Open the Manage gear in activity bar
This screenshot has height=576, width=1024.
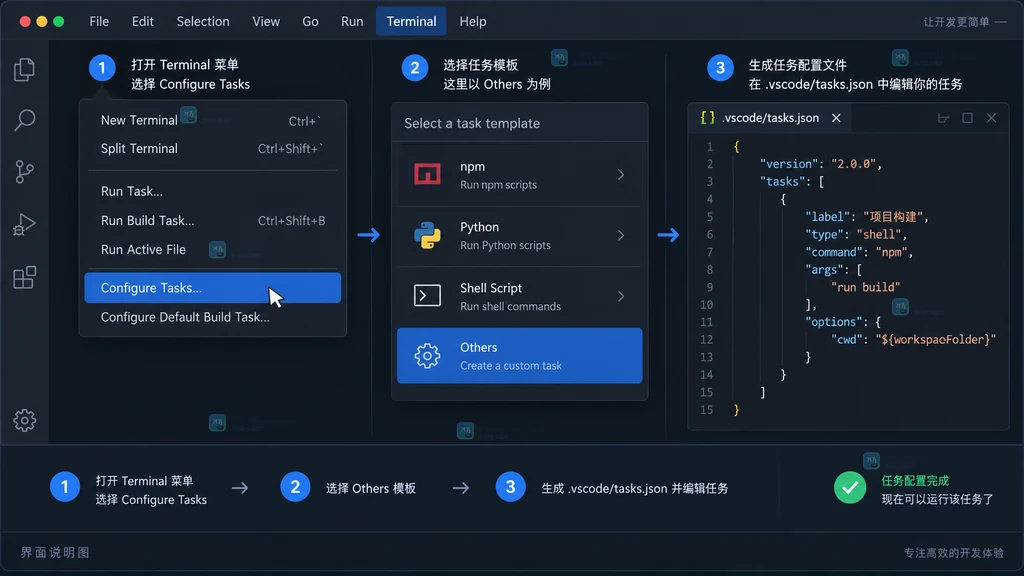click(24, 420)
